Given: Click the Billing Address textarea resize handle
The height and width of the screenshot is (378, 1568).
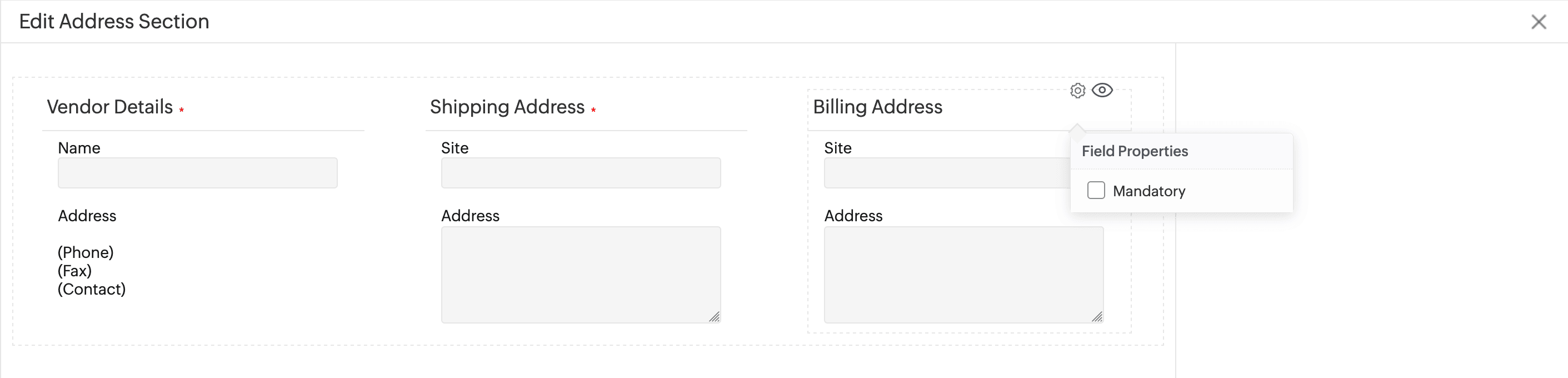Looking at the screenshot, I should pos(1097,316).
